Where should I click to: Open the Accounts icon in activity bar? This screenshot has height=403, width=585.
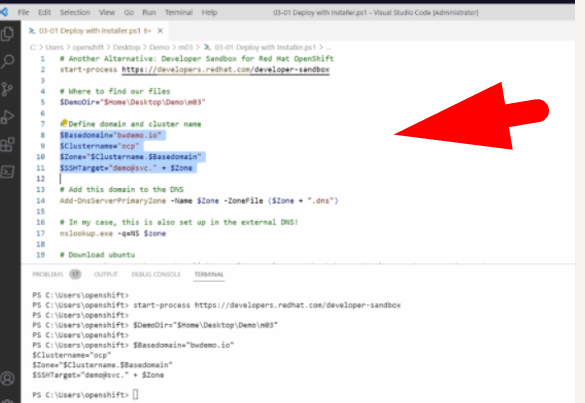pyautogui.click(x=7, y=378)
